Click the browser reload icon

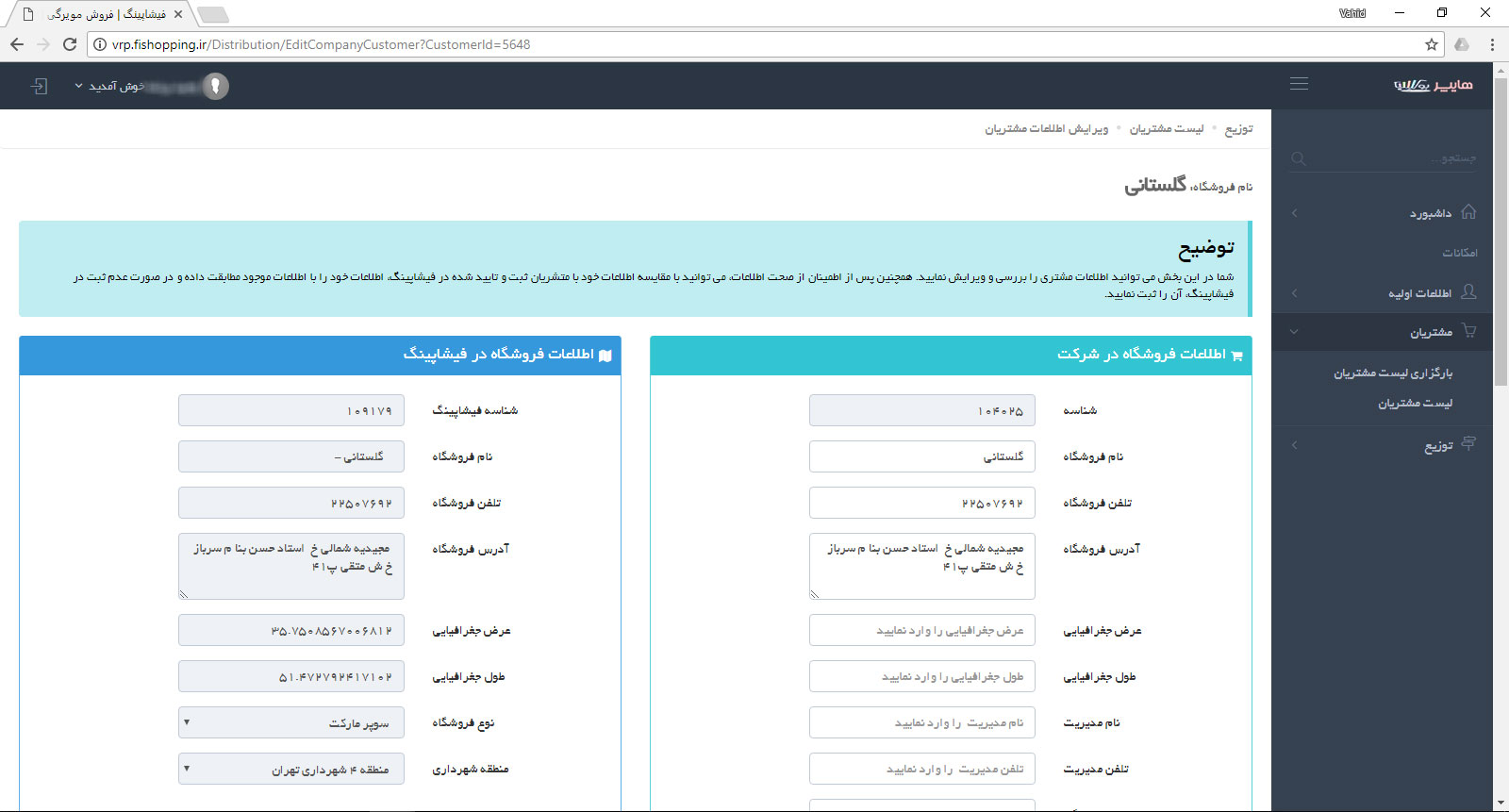pyautogui.click(x=70, y=44)
